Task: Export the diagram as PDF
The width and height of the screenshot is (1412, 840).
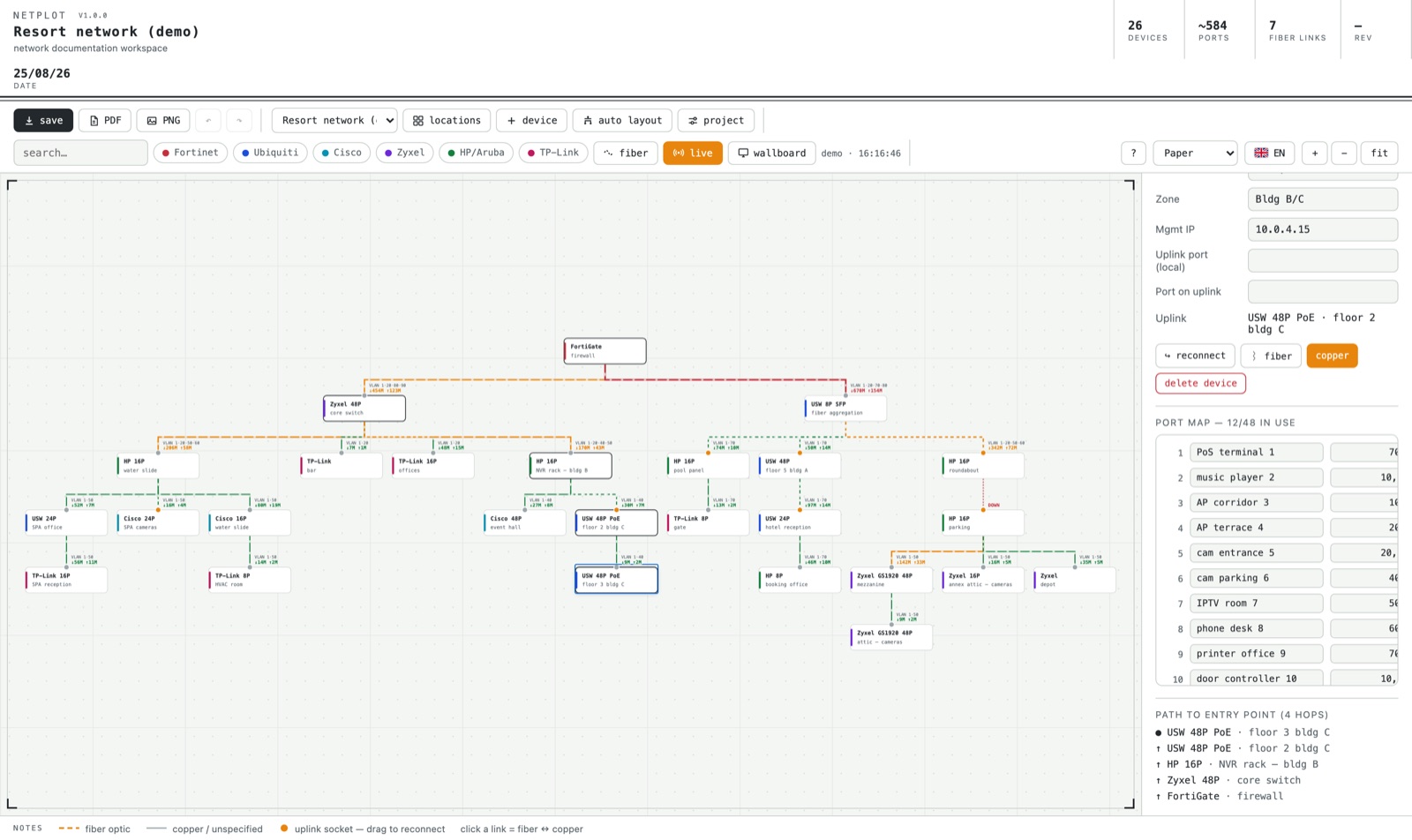Action: [105, 120]
